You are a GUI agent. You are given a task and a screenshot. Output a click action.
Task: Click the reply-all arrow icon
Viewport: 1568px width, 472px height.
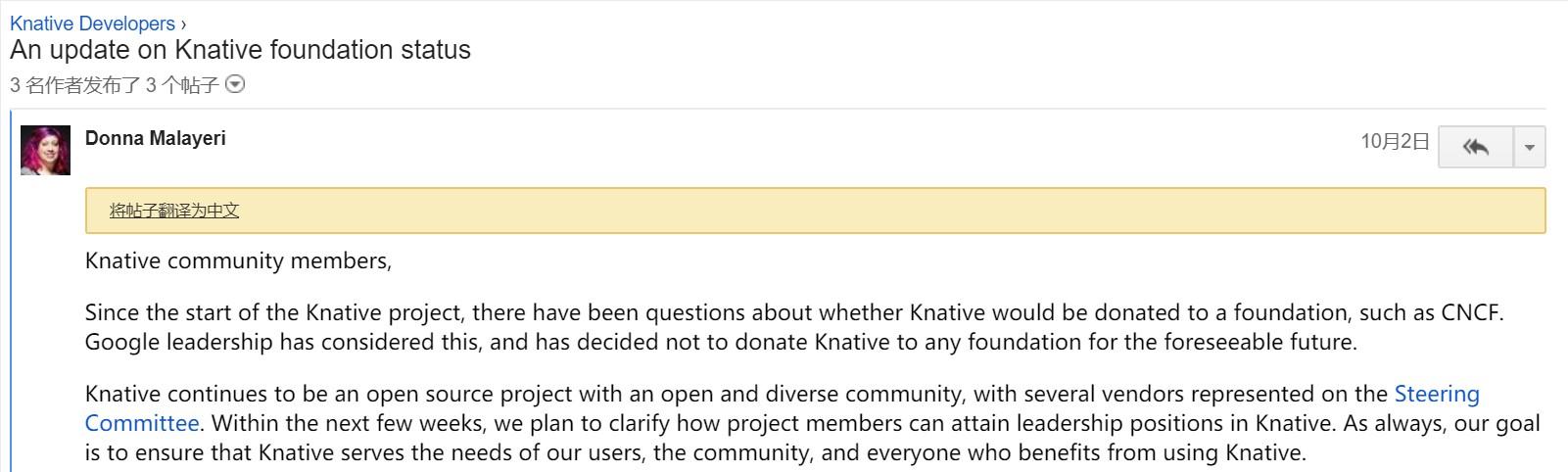point(1476,147)
